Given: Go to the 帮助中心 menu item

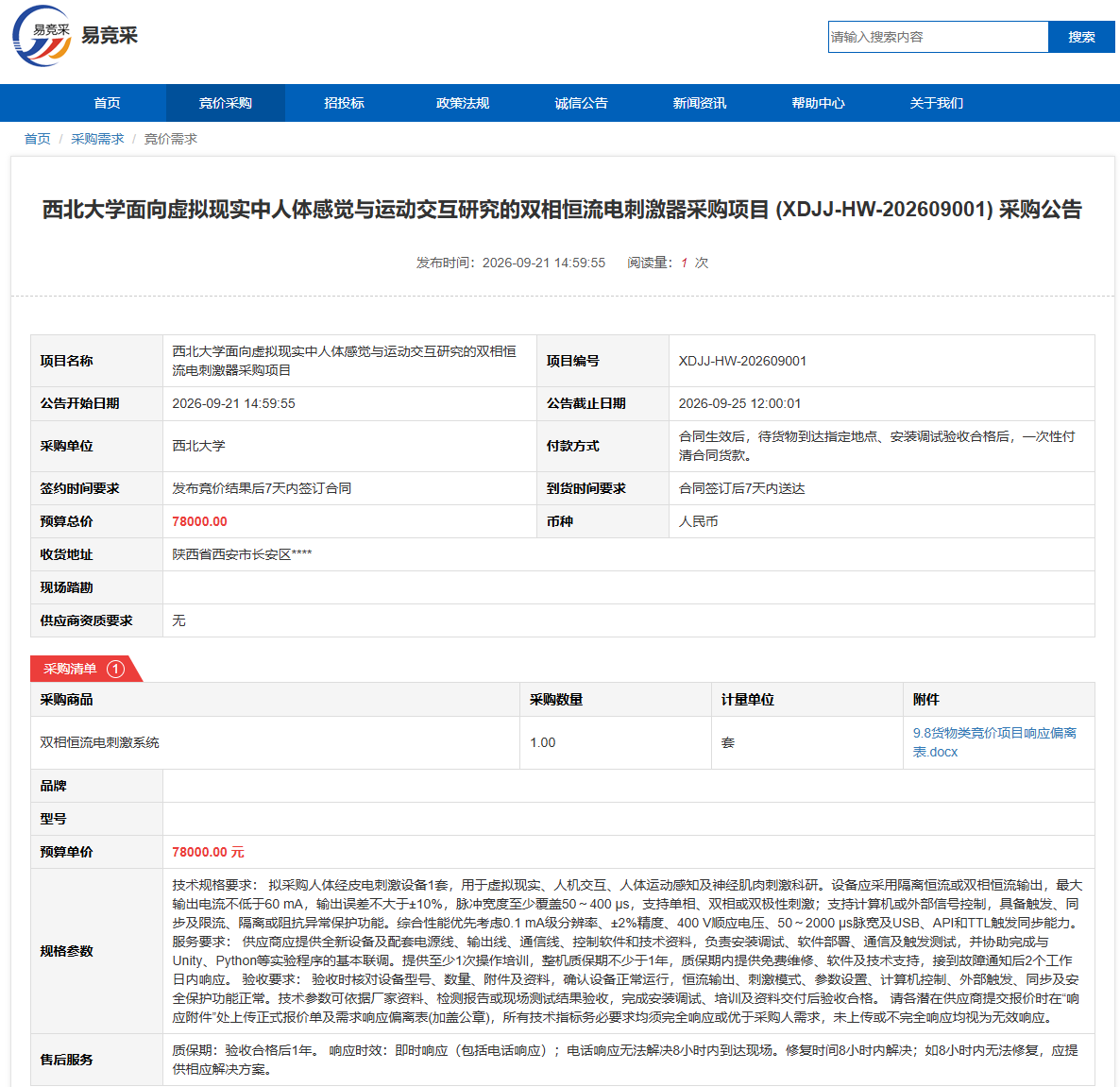Looking at the screenshot, I should pos(819,103).
